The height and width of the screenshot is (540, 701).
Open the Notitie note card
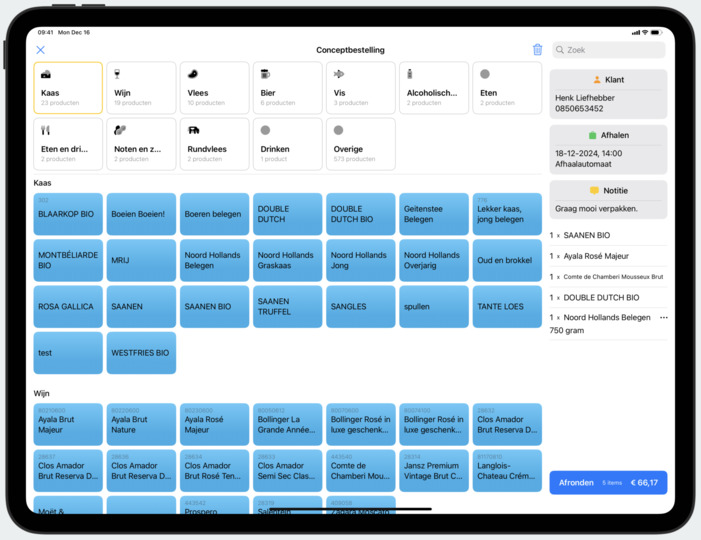(x=608, y=199)
